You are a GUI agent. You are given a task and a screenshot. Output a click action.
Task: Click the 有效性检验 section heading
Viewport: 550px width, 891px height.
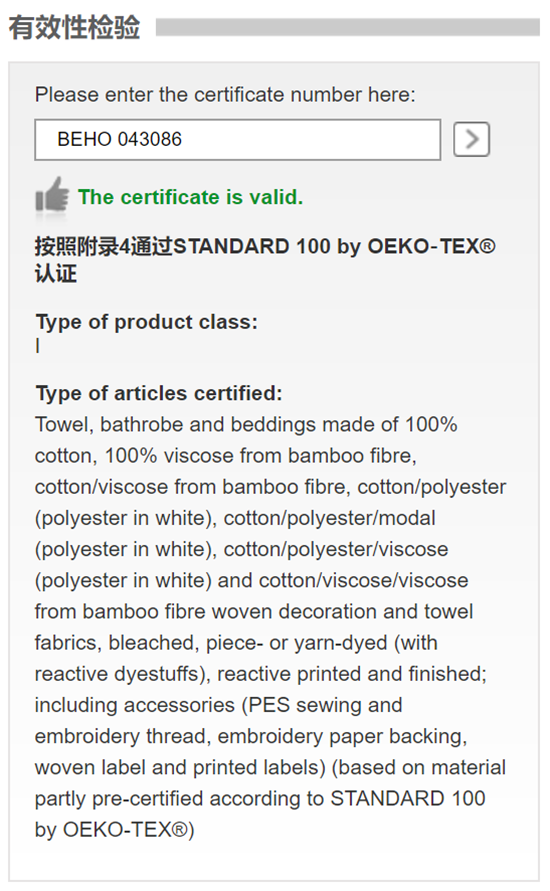tap(74, 27)
